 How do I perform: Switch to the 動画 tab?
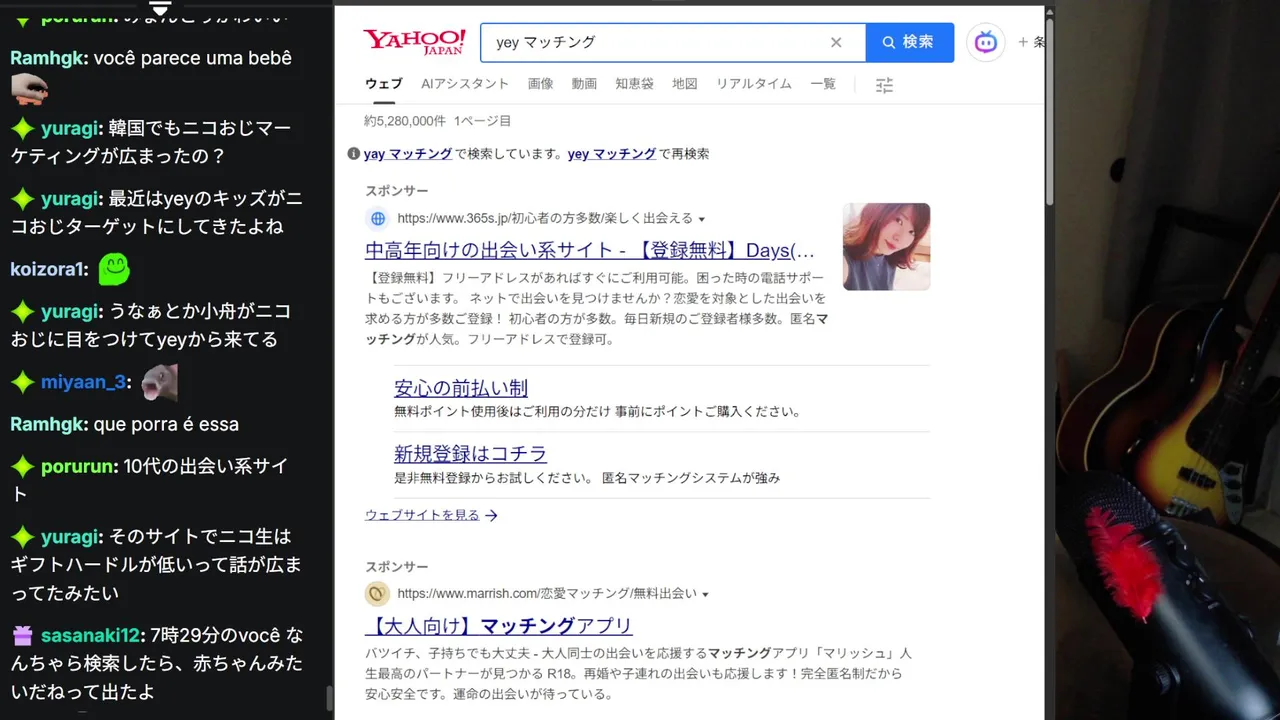click(x=584, y=84)
